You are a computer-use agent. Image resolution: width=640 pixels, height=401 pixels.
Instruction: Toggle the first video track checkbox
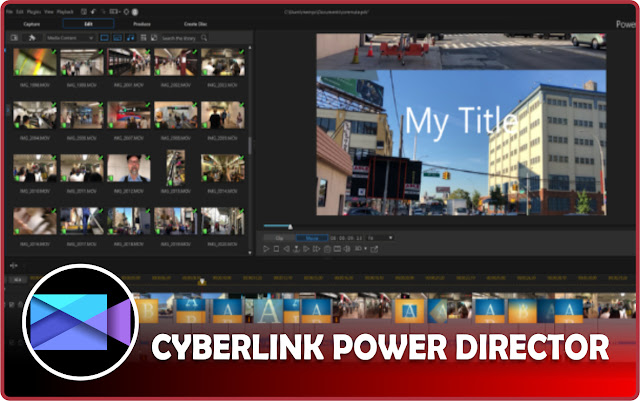pos(12,305)
